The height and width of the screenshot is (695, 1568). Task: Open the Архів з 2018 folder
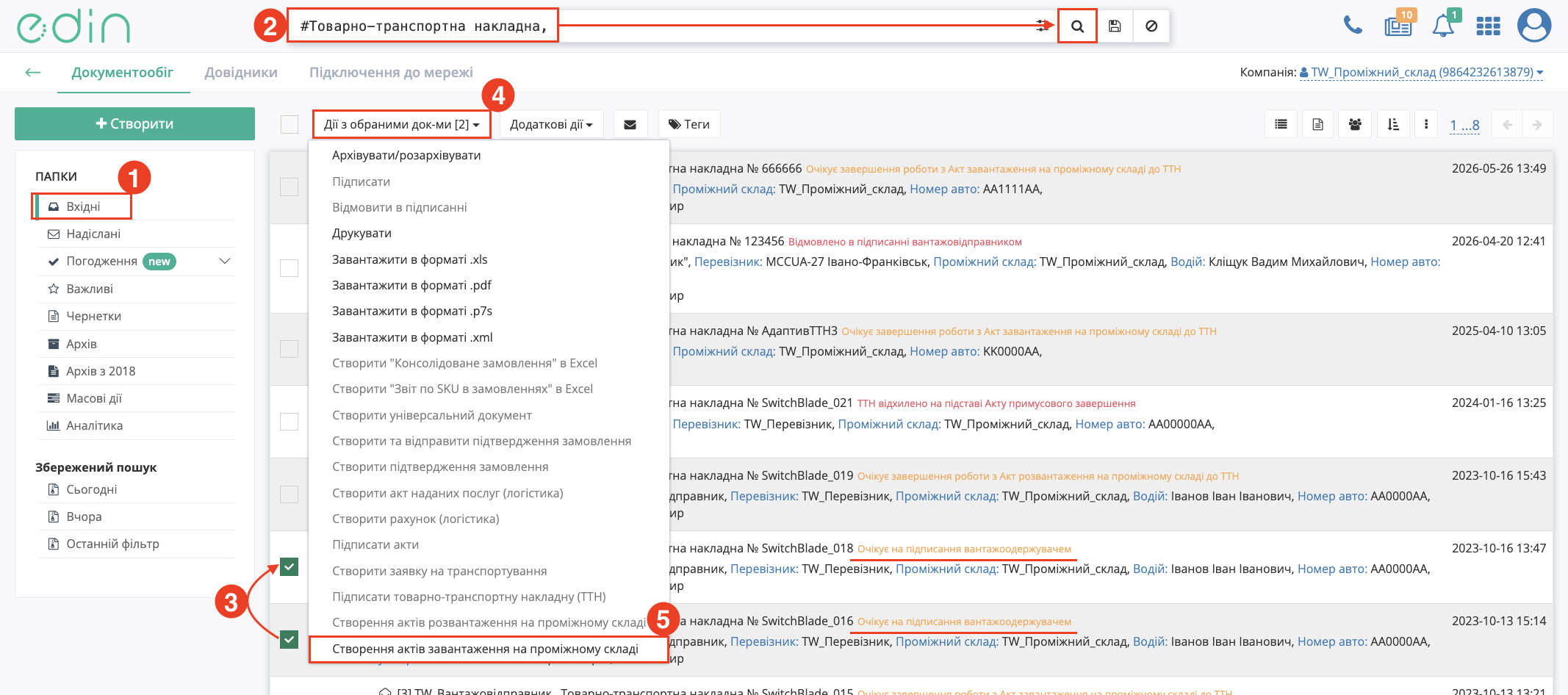(x=101, y=371)
